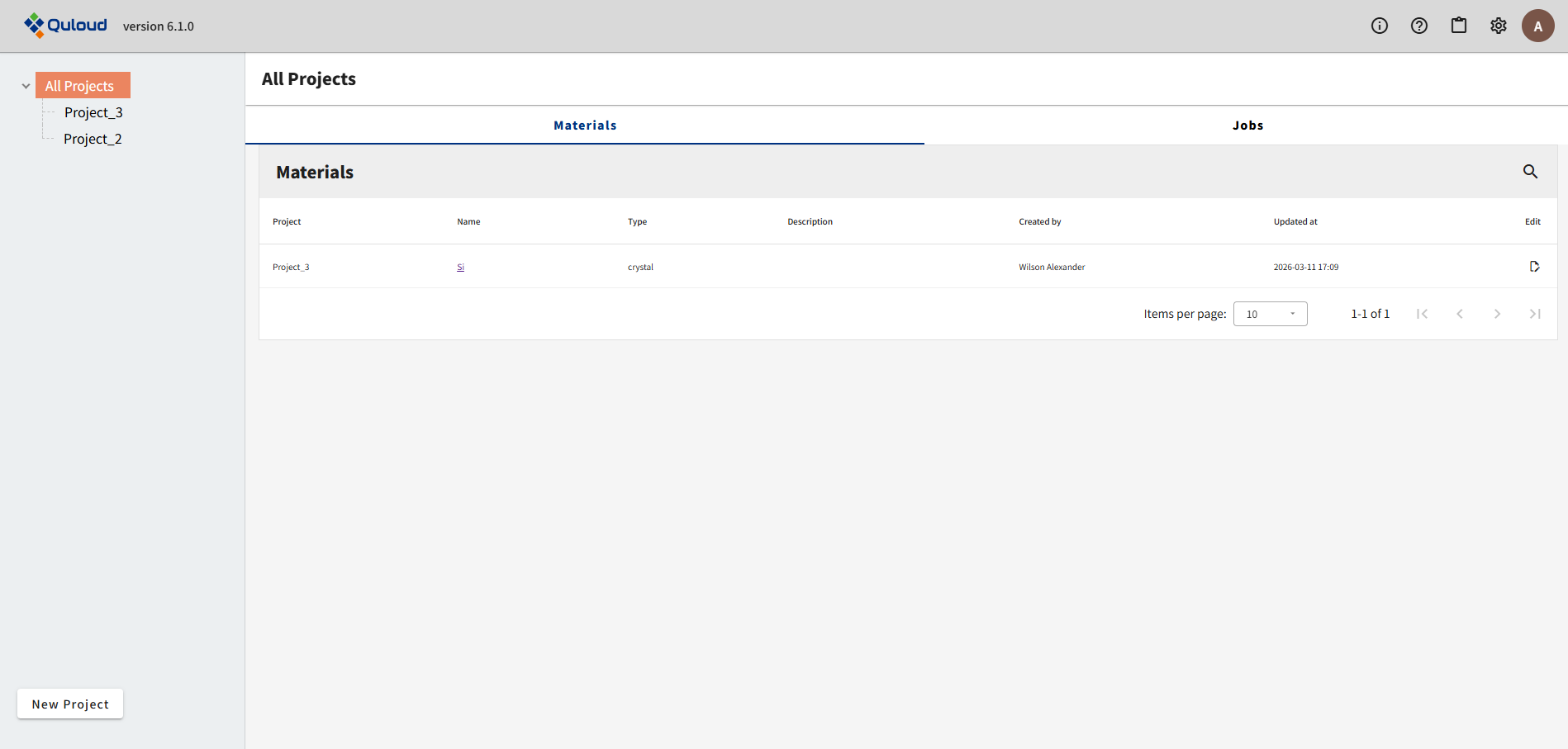Open the Si material link
This screenshot has height=749, width=1568.
tap(460, 268)
